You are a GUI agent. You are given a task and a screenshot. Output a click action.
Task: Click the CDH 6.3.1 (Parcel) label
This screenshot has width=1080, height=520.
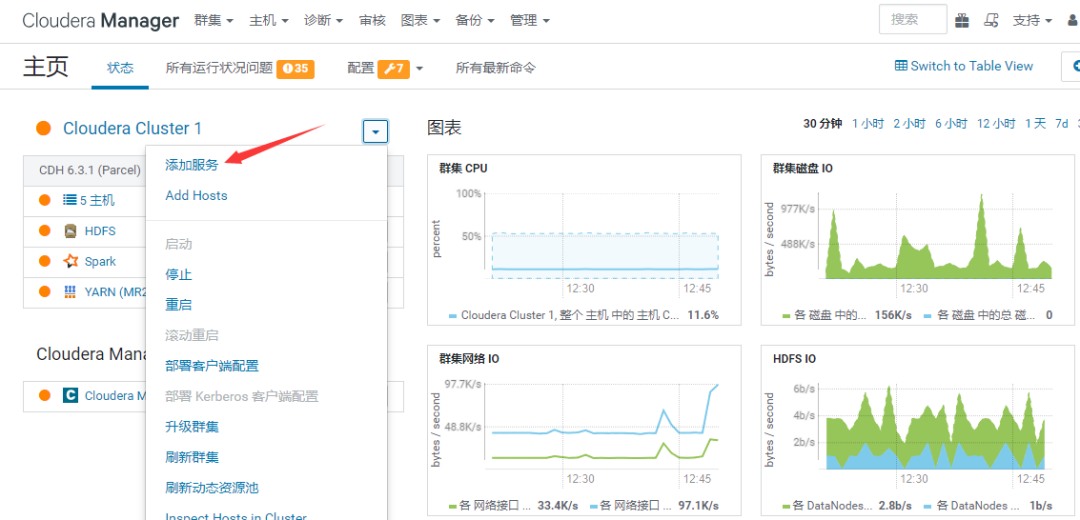[x=90, y=170]
